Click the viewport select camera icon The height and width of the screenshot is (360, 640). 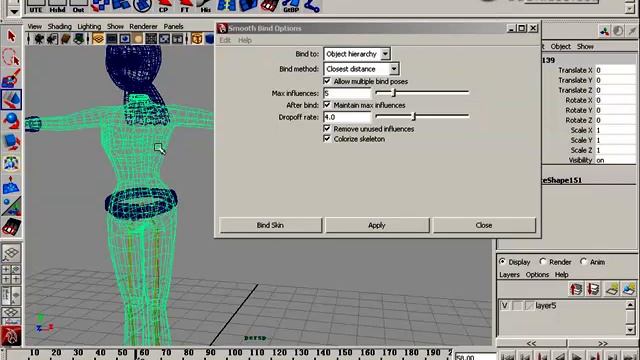point(40,39)
